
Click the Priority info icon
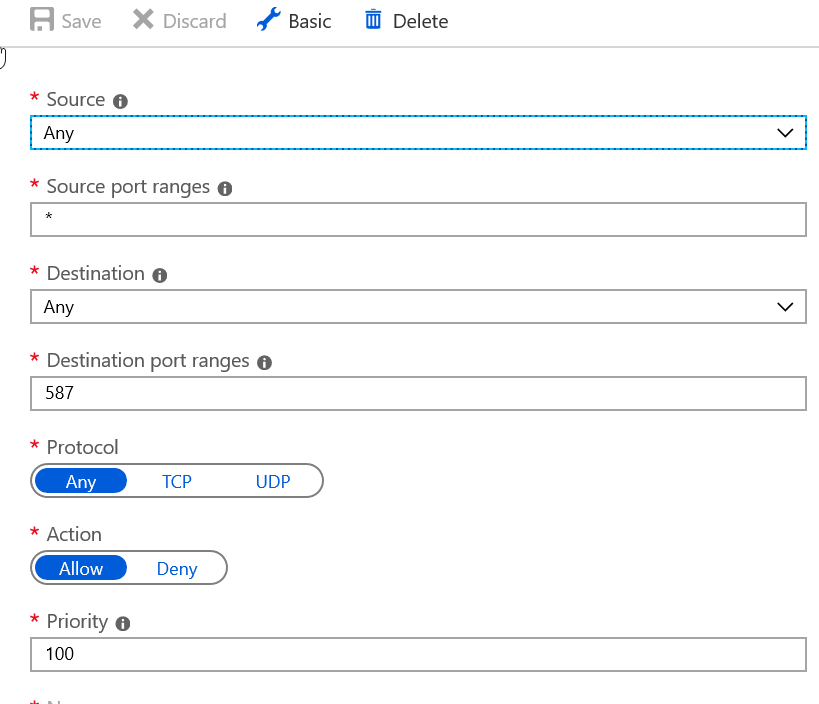click(x=123, y=623)
